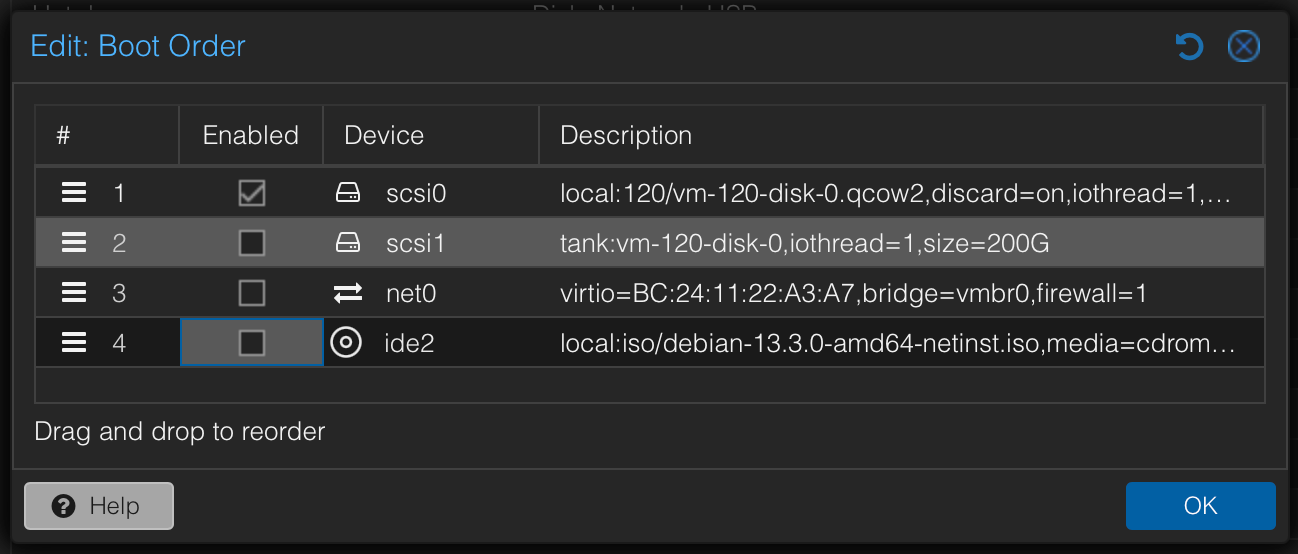The width and height of the screenshot is (1298, 554).
Task: Enable network boot for net0
Action: (252, 293)
